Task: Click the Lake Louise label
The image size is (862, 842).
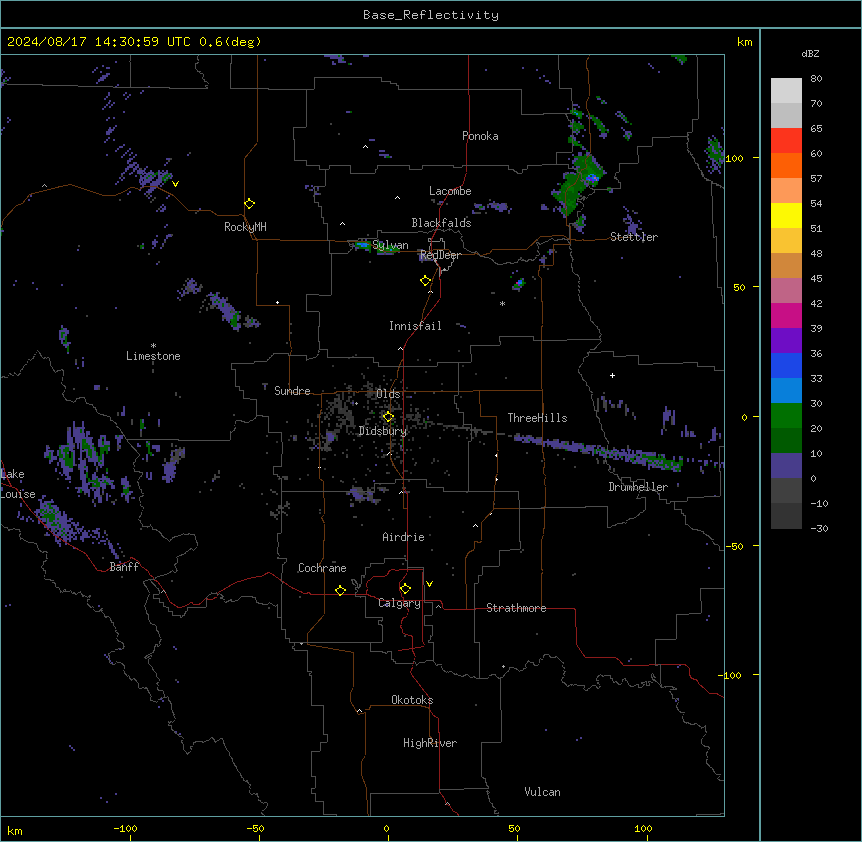Action: click(x=18, y=484)
